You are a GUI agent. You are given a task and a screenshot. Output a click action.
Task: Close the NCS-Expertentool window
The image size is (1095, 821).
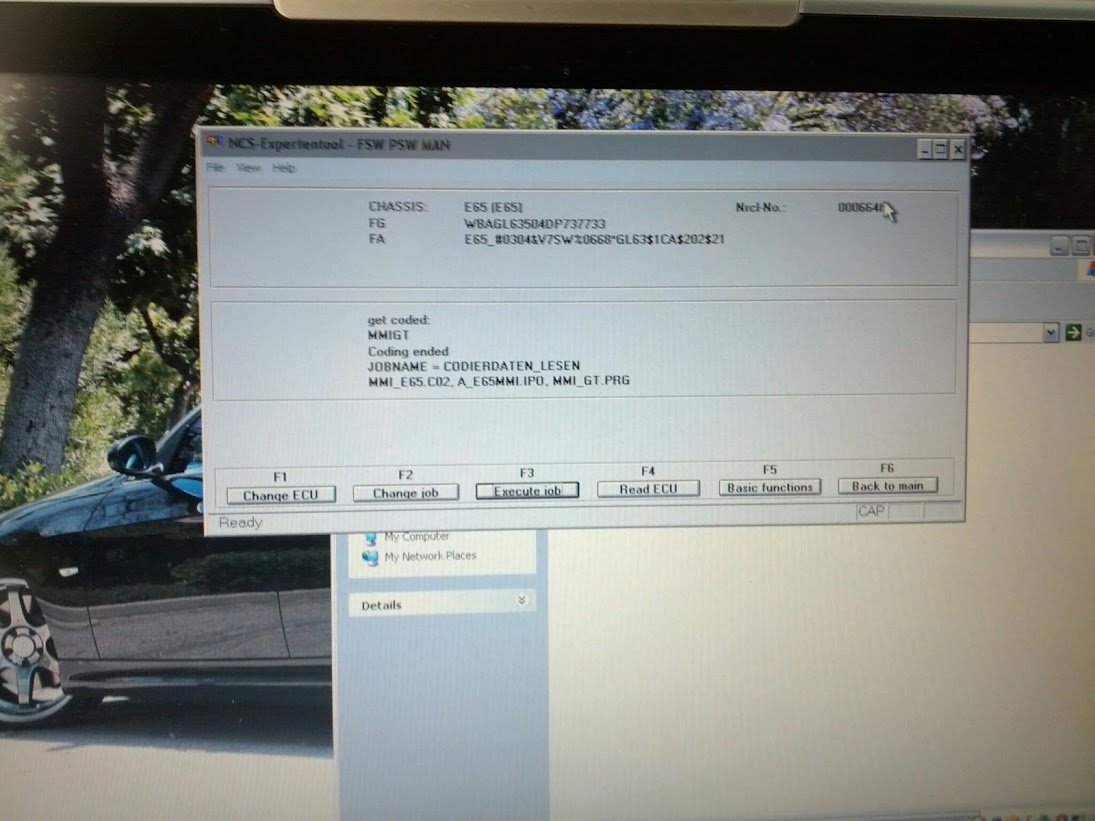pyautogui.click(x=958, y=149)
